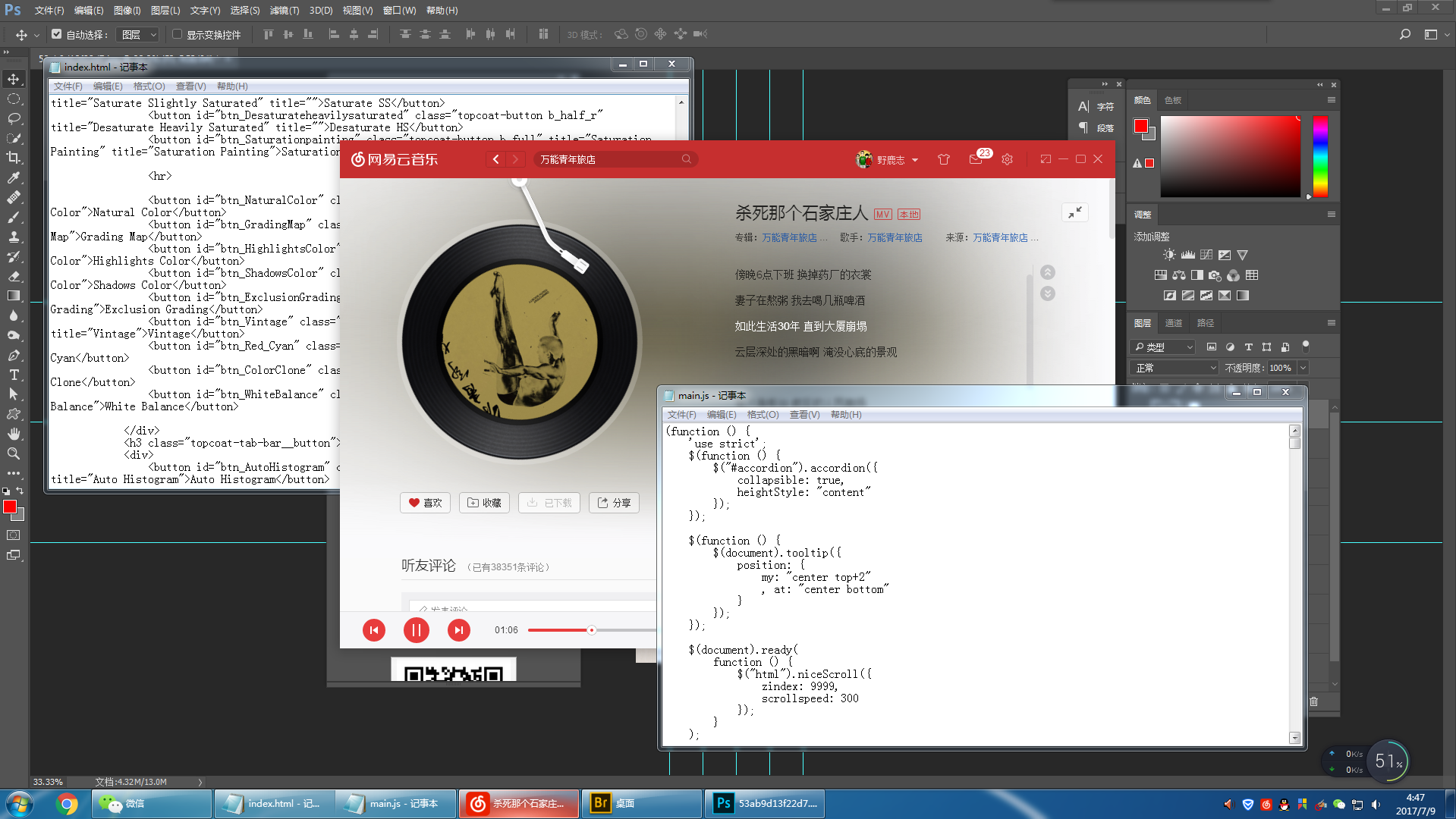Open Photoshop Image menu

(x=127, y=10)
